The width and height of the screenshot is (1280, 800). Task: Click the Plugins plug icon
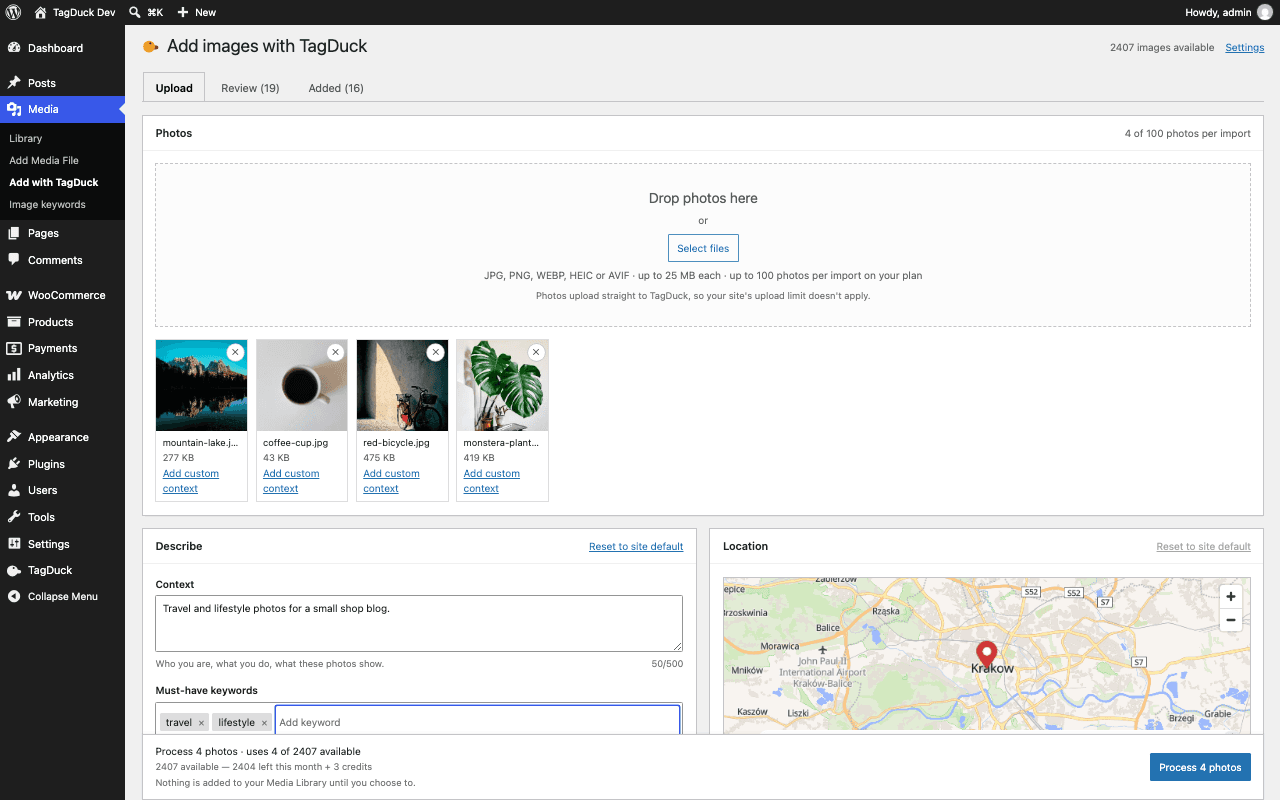click(x=14, y=464)
